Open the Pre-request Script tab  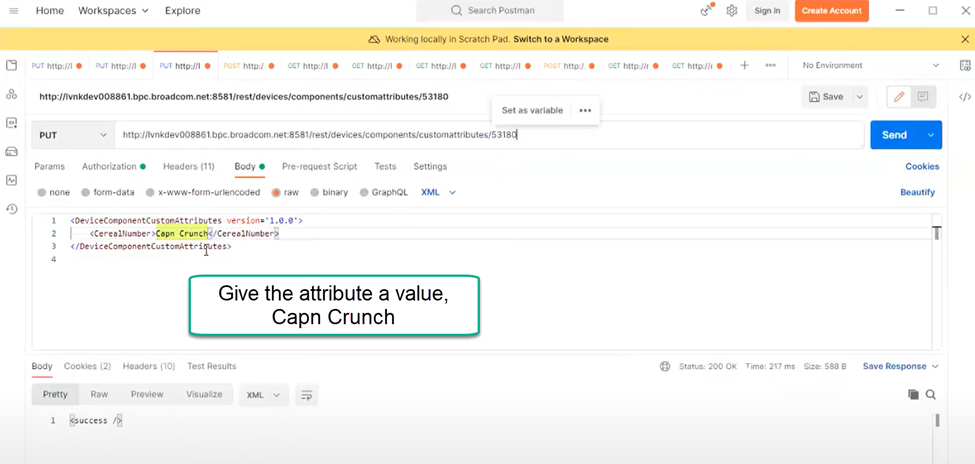click(320, 167)
